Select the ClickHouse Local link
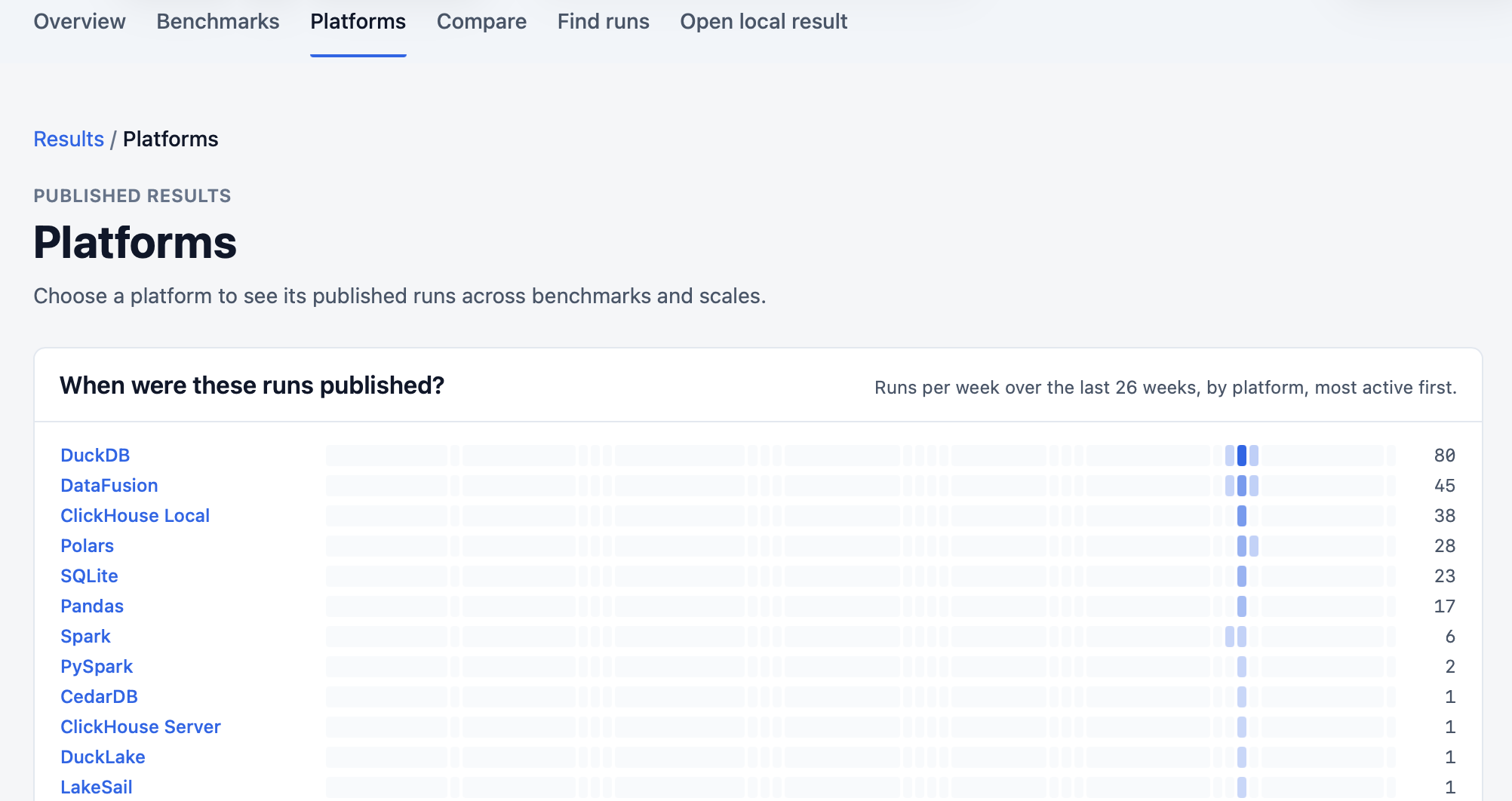 point(135,516)
